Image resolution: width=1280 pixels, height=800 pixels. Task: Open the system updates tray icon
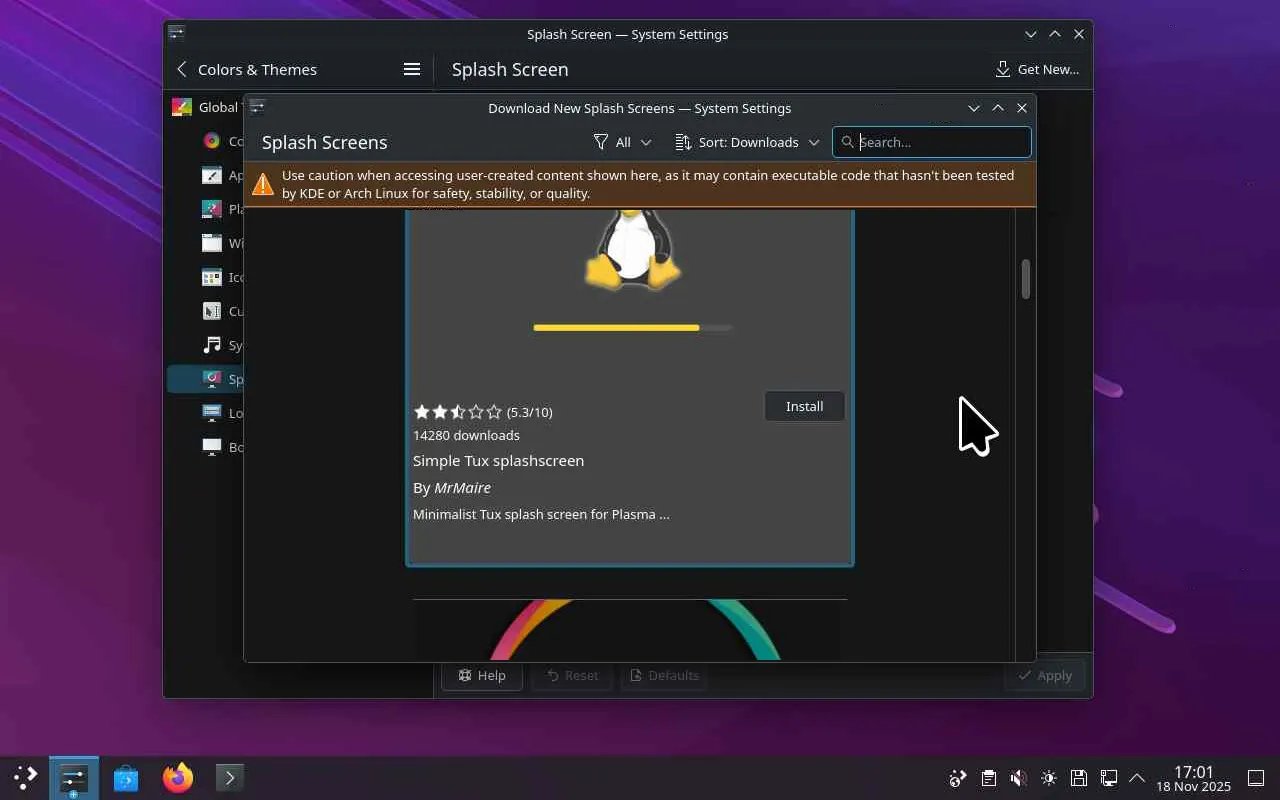pos(958,778)
